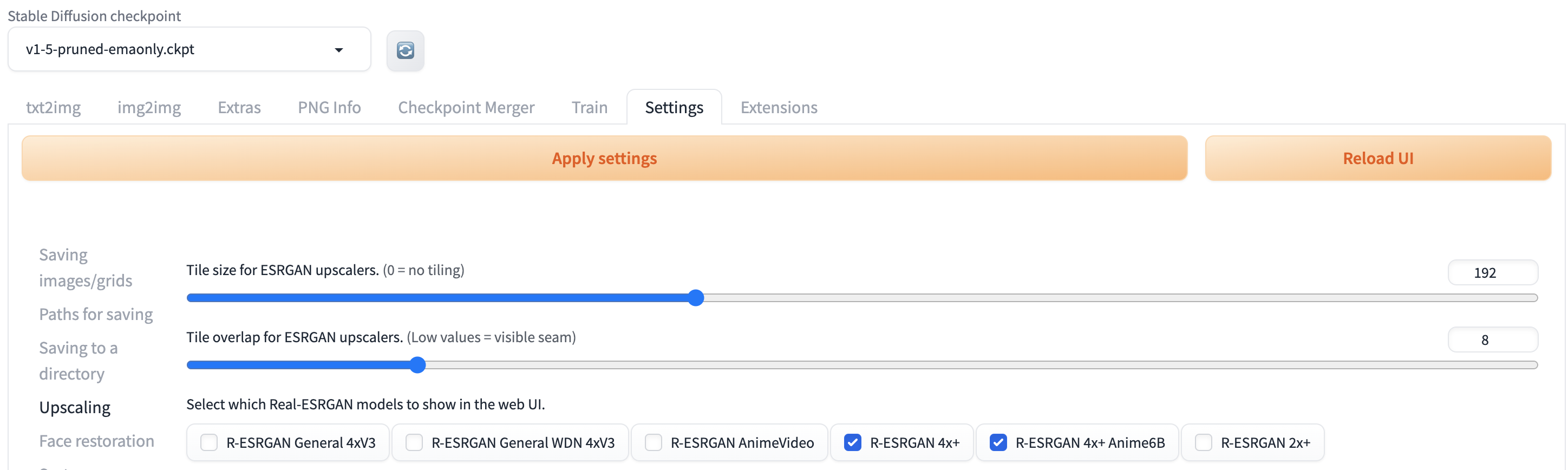Open the img2img tab
The height and width of the screenshot is (470, 1568).
tap(149, 108)
